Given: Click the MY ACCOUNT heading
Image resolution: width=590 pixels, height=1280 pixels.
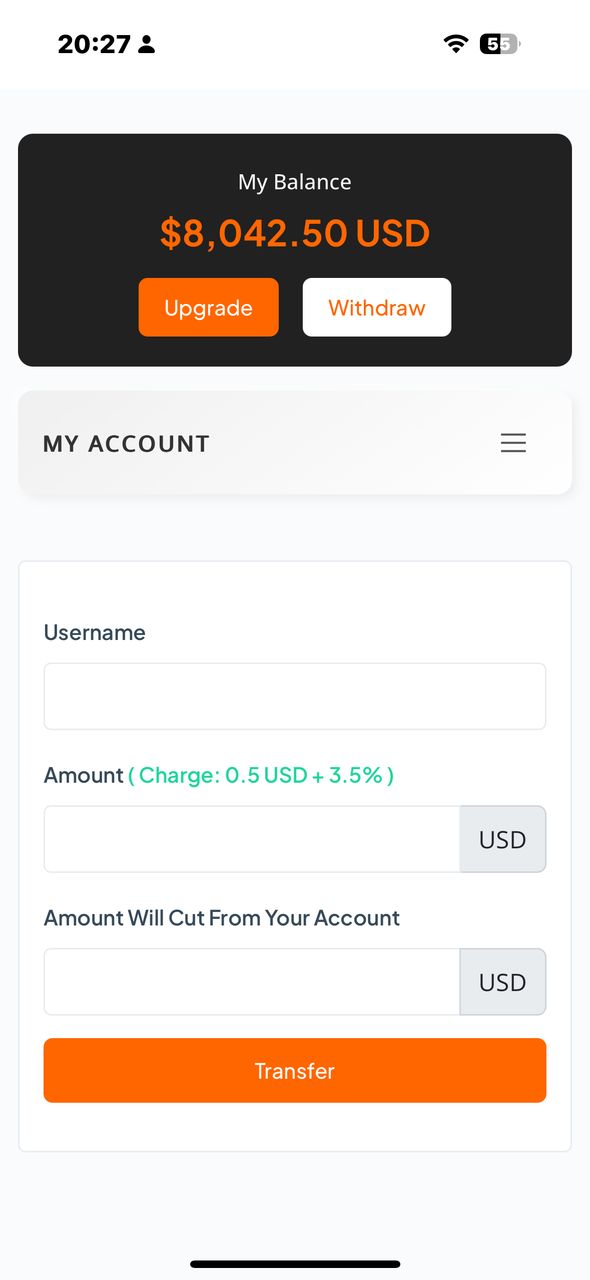Looking at the screenshot, I should click(x=126, y=444).
